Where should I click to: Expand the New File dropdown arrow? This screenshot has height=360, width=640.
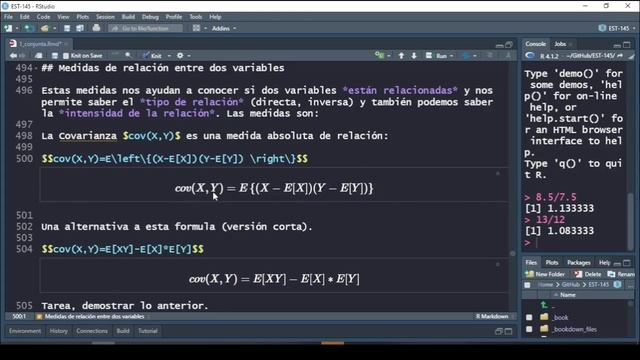point(17,28)
